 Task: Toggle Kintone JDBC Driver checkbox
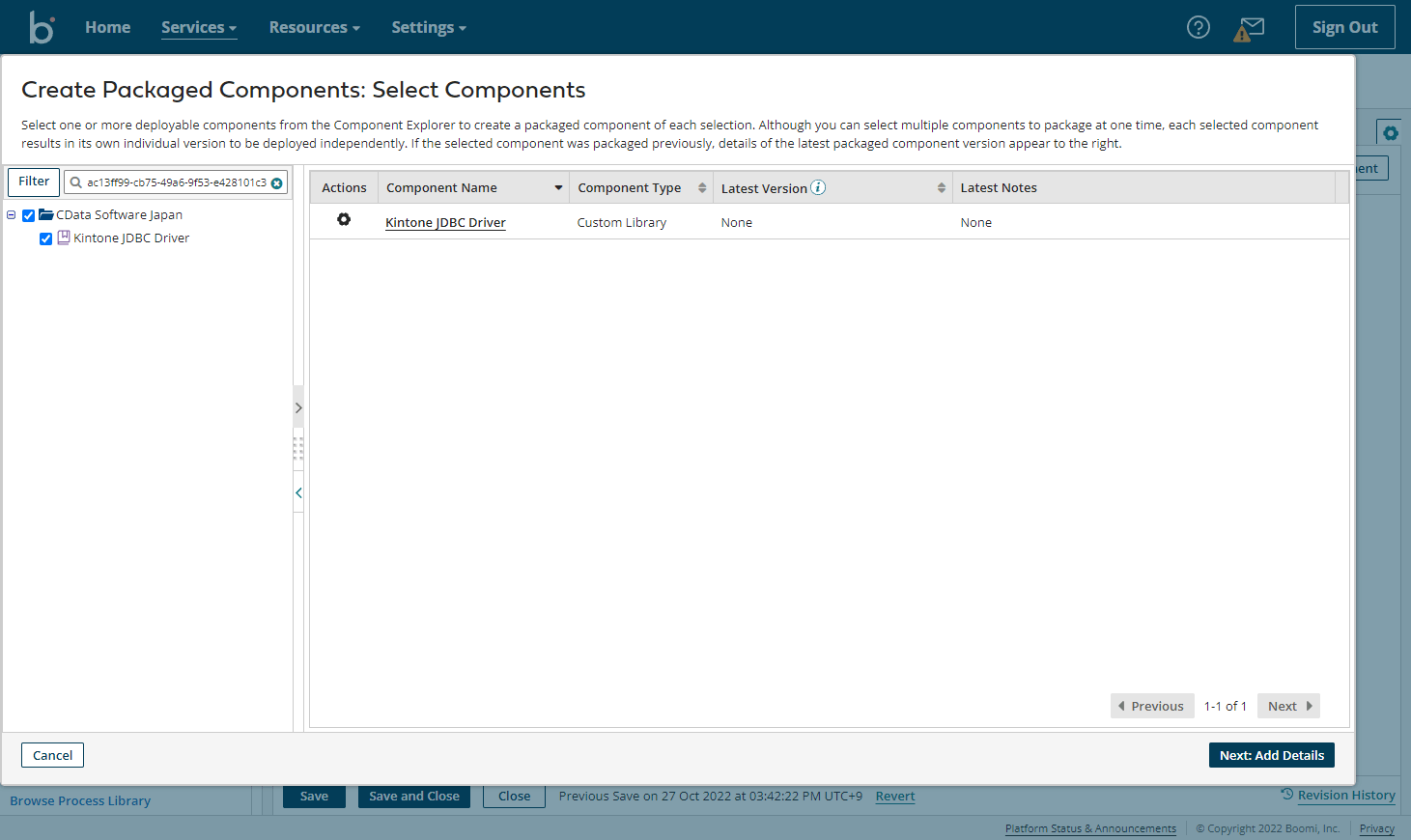(x=45, y=238)
